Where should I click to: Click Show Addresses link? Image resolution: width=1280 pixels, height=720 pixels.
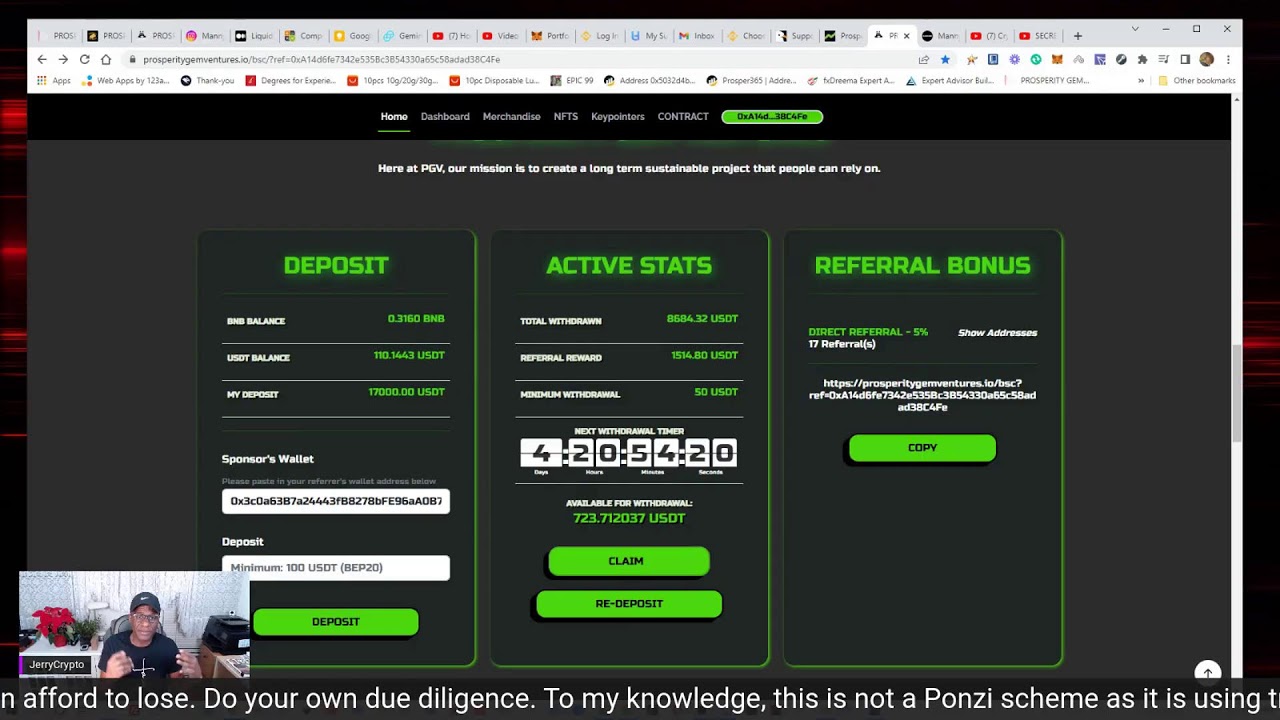(997, 333)
